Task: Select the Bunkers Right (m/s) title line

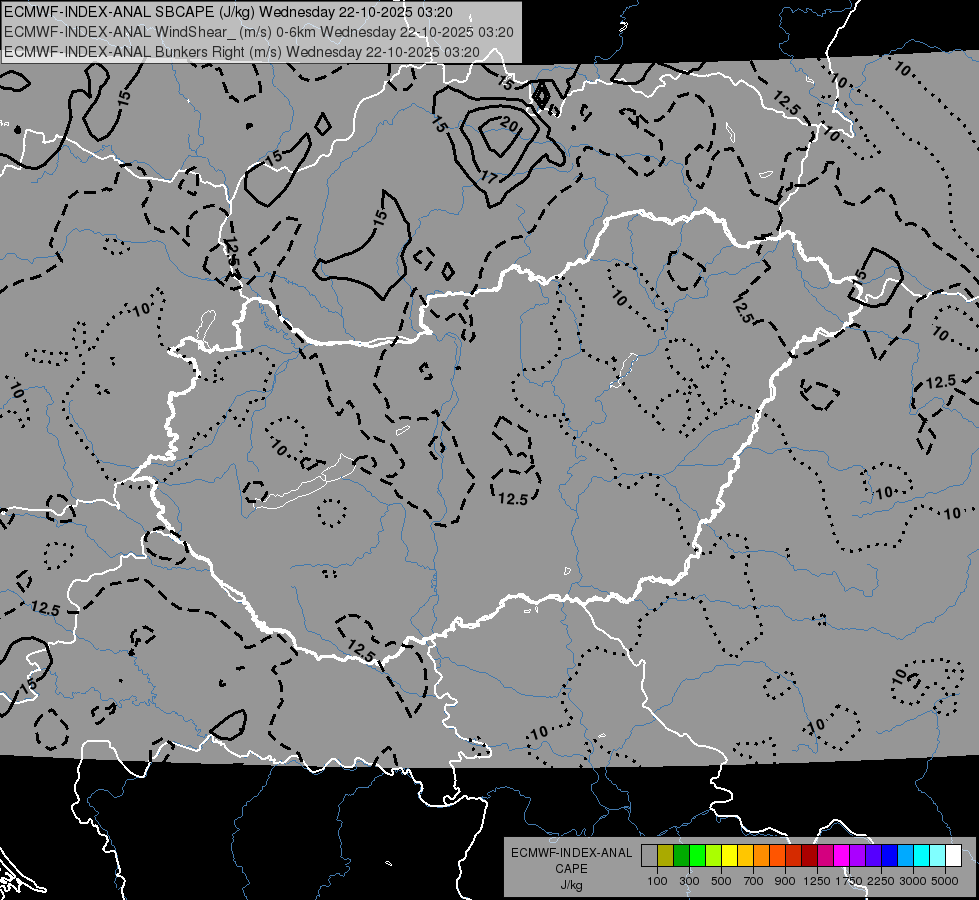Action: (x=242, y=52)
